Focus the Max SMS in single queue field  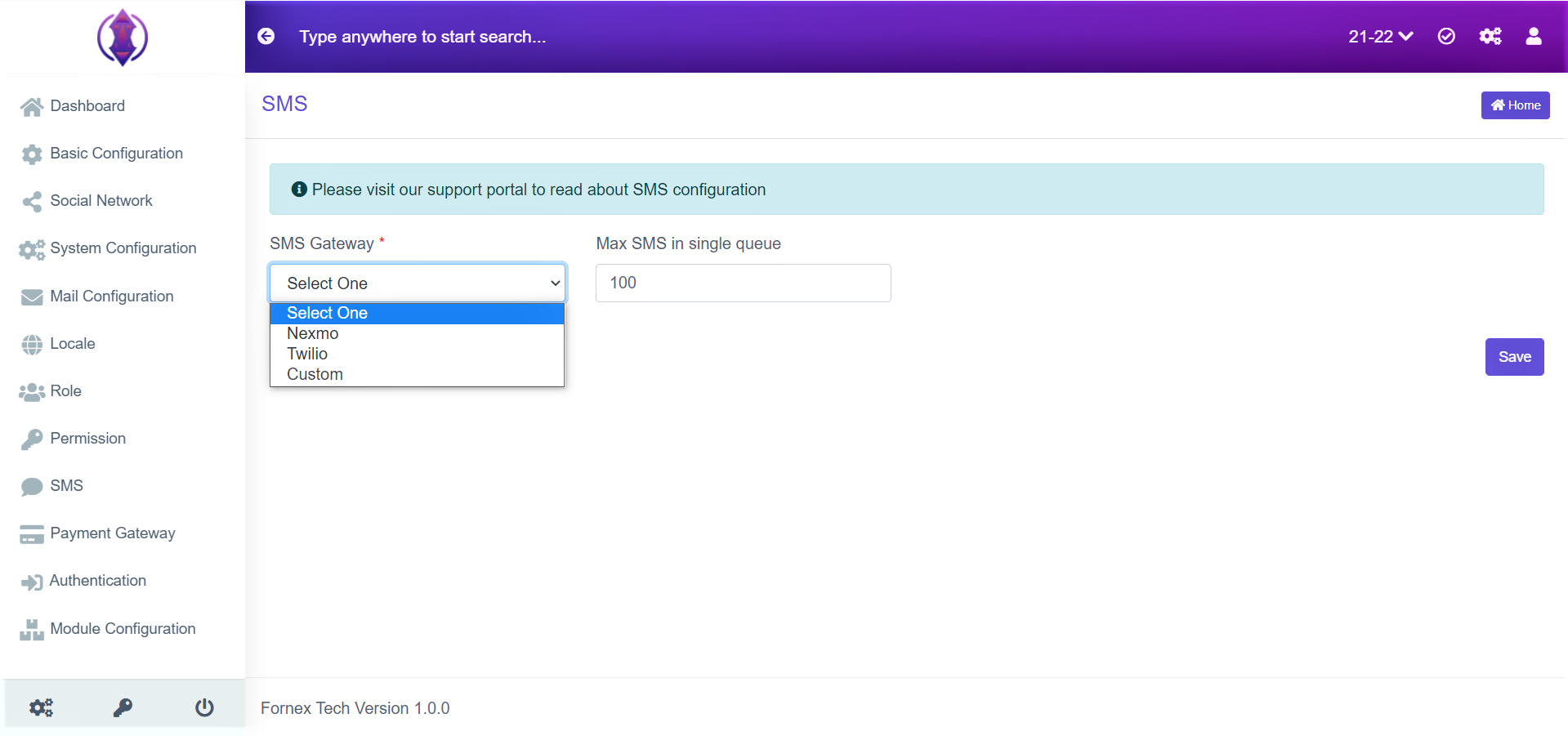[x=744, y=283]
